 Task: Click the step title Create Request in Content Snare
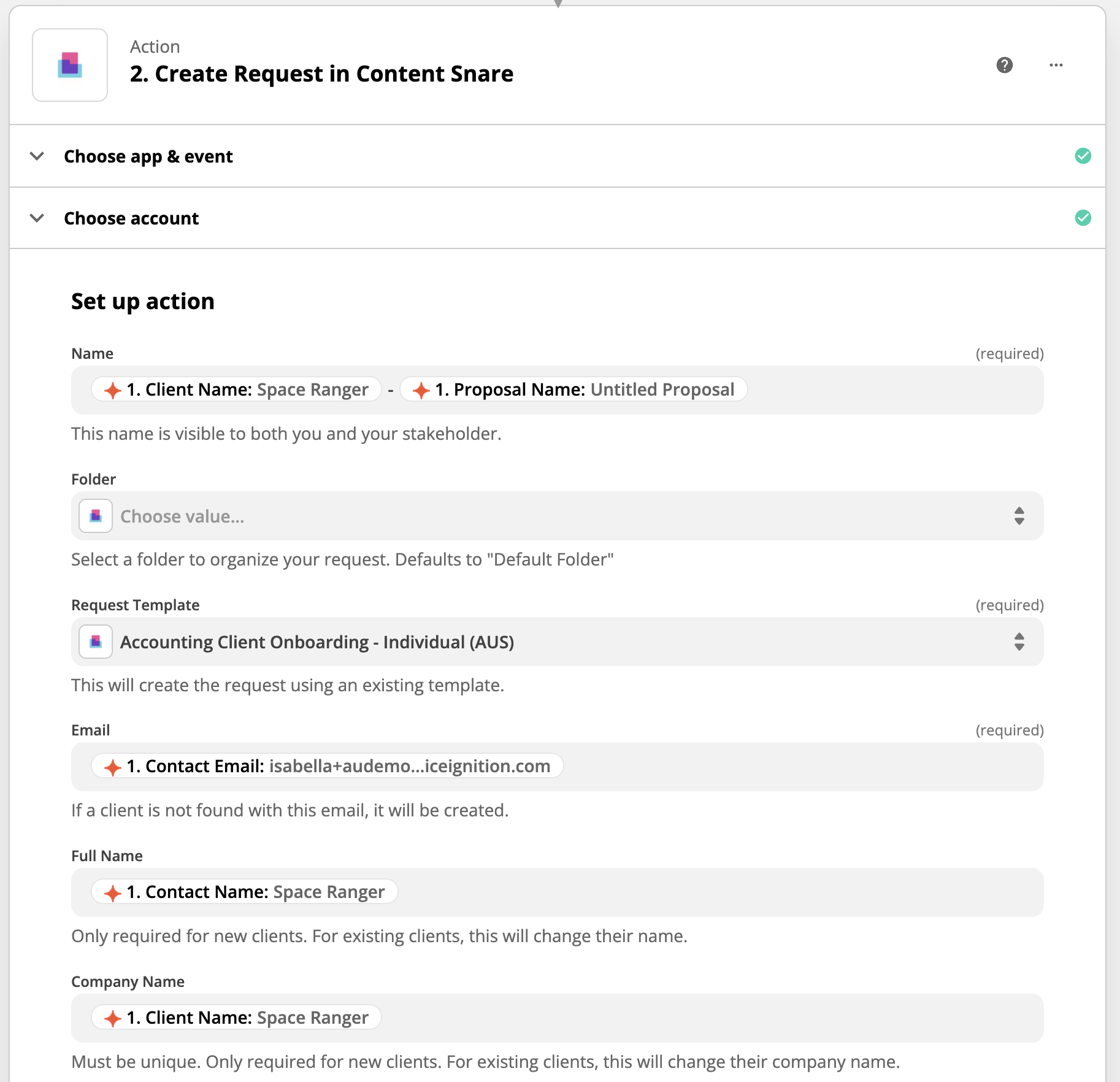pos(321,74)
